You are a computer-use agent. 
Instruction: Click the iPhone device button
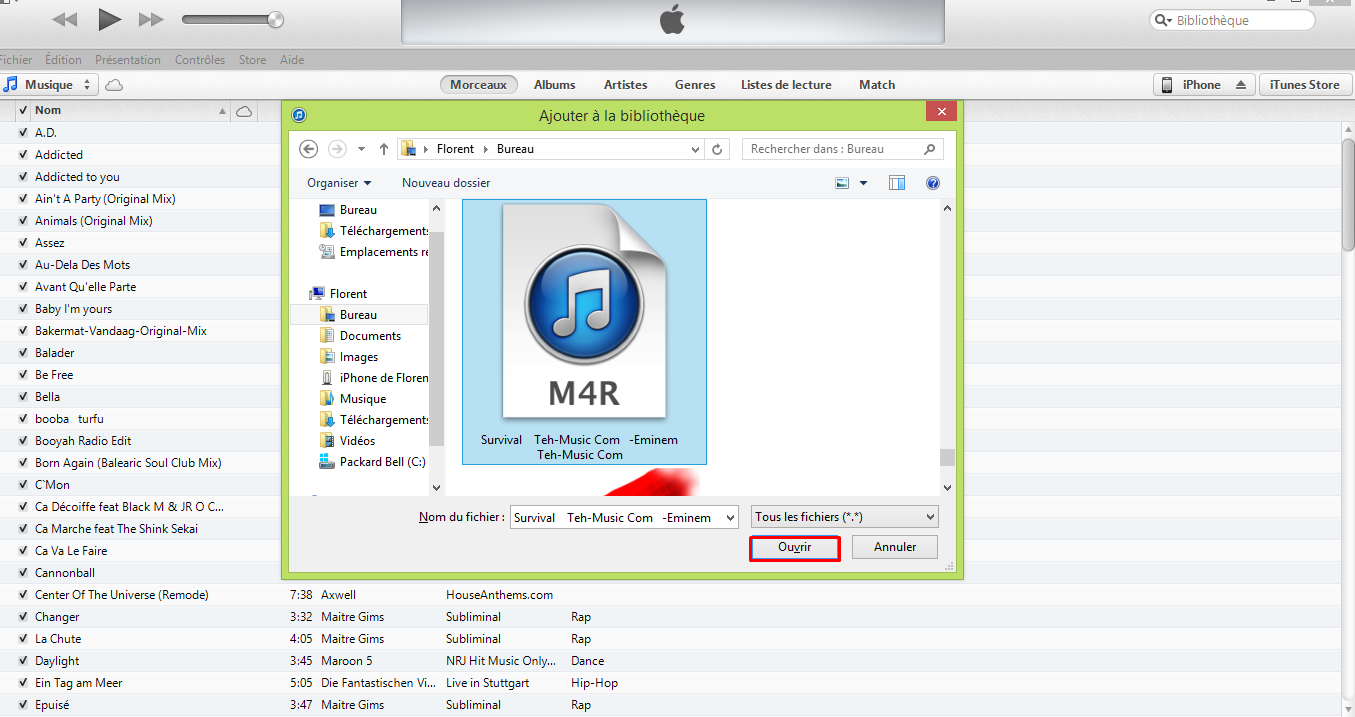pyautogui.click(x=1204, y=85)
